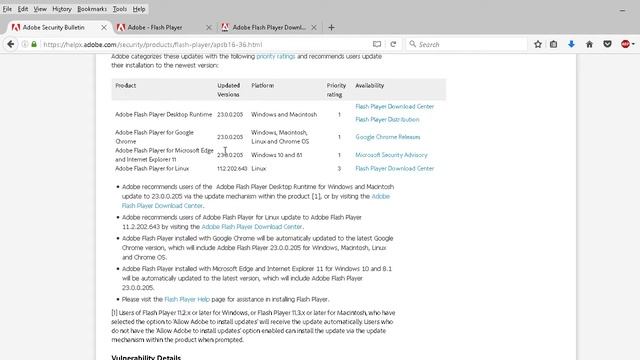
Task: Click the Availability column header
Action: pos(369,86)
